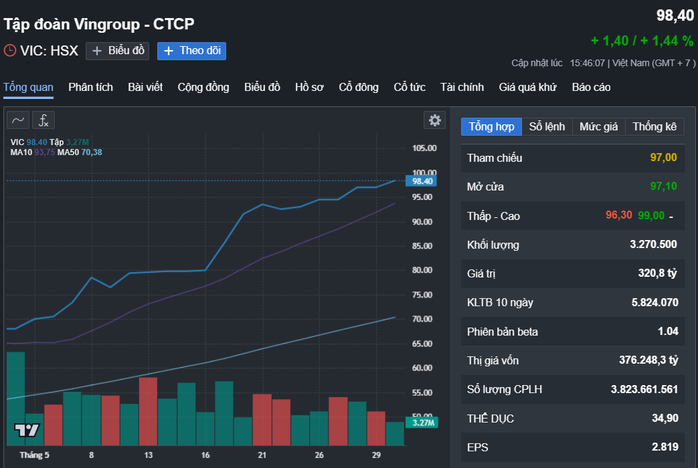Click KLTB 10 ngày value 5.824.070
The height and width of the screenshot is (468, 698).
click(x=655, y=303)
